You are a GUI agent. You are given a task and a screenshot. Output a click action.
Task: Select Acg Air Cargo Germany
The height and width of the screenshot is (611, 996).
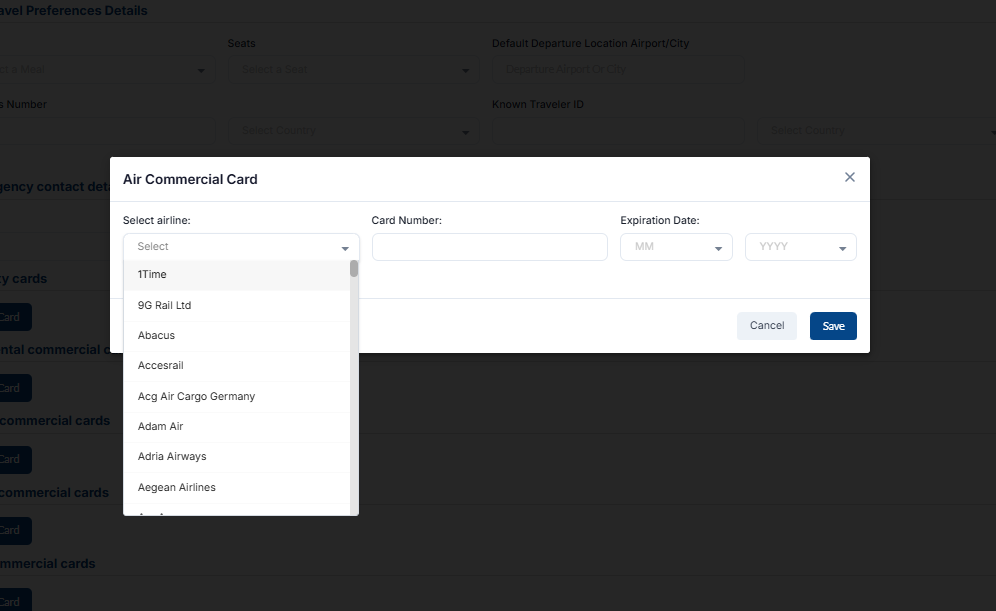(236, 396)
